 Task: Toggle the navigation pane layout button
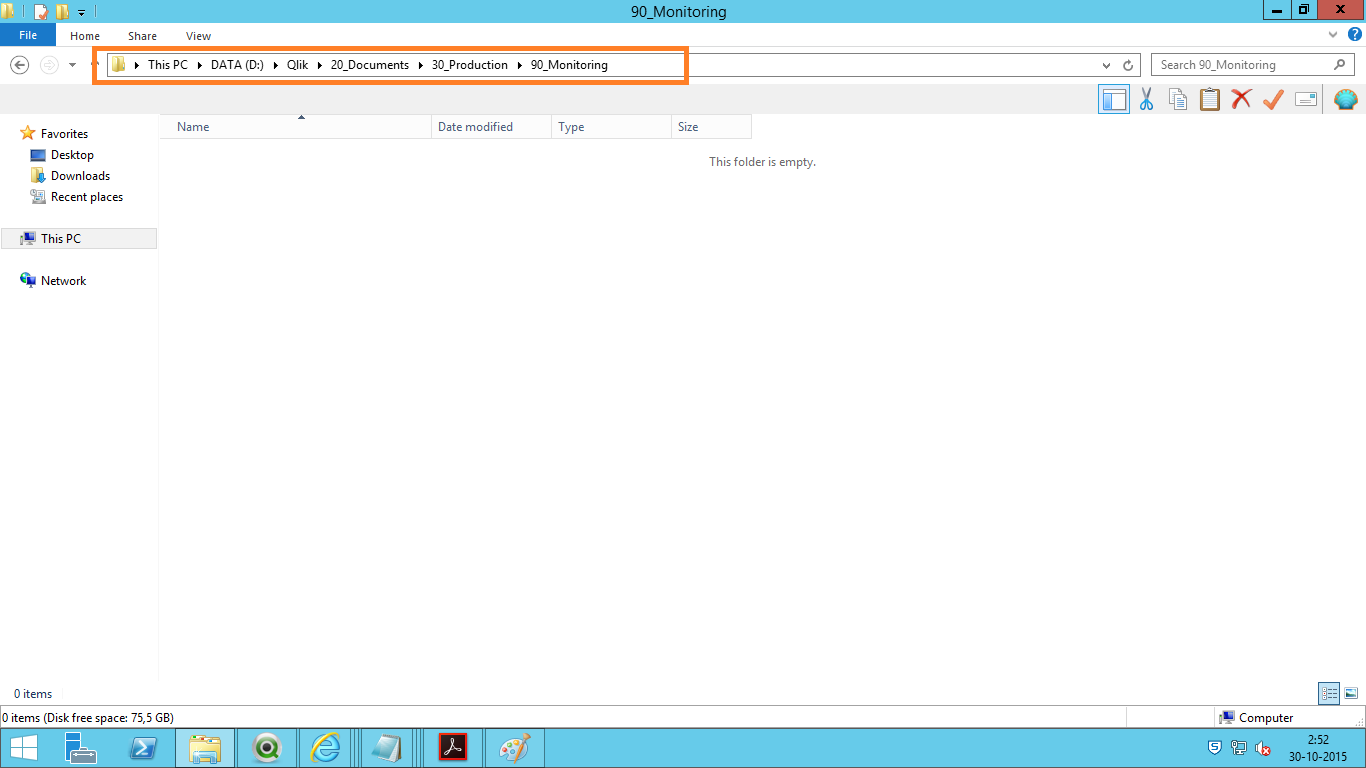(1114, 99)
